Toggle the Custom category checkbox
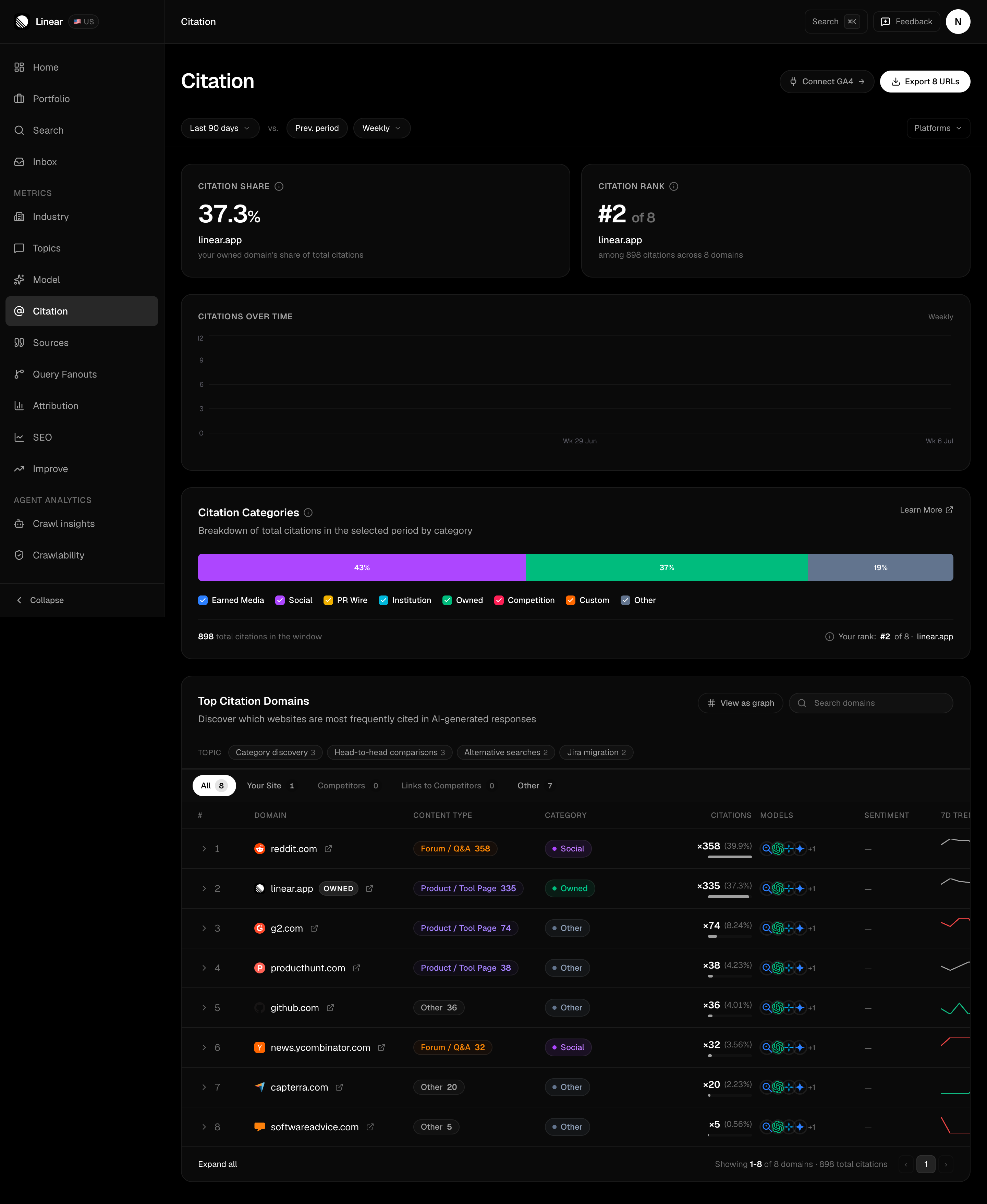987x1204 pixels. 570,600
